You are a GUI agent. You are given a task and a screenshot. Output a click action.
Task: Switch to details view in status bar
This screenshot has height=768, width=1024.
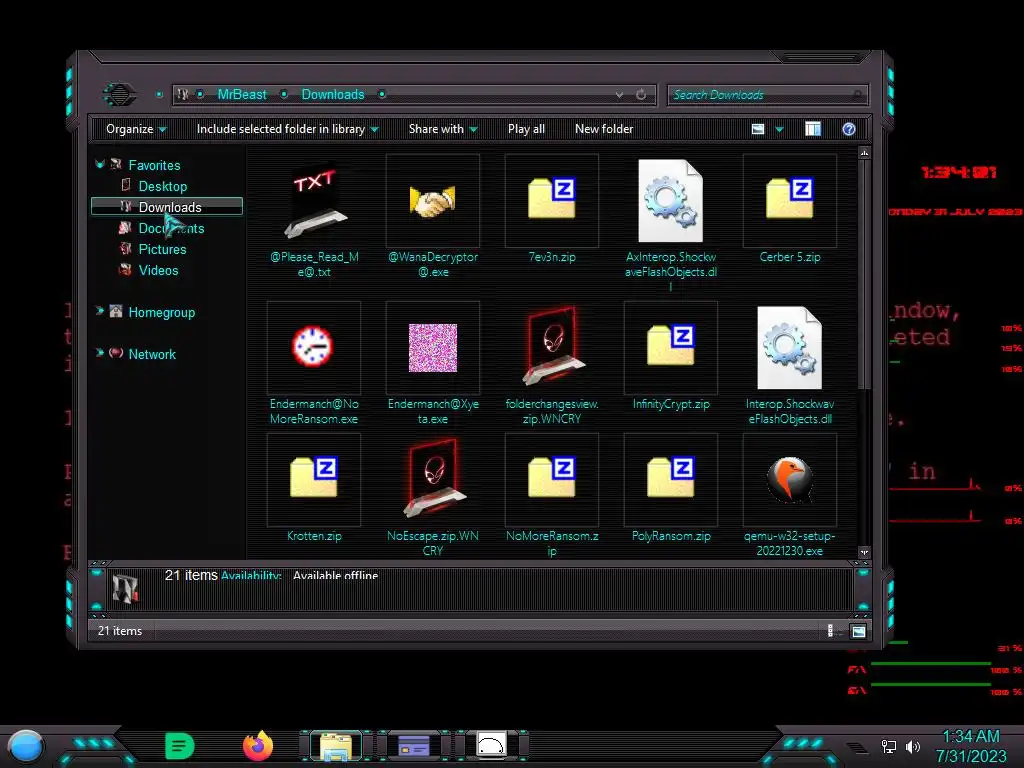click(833, 631)
